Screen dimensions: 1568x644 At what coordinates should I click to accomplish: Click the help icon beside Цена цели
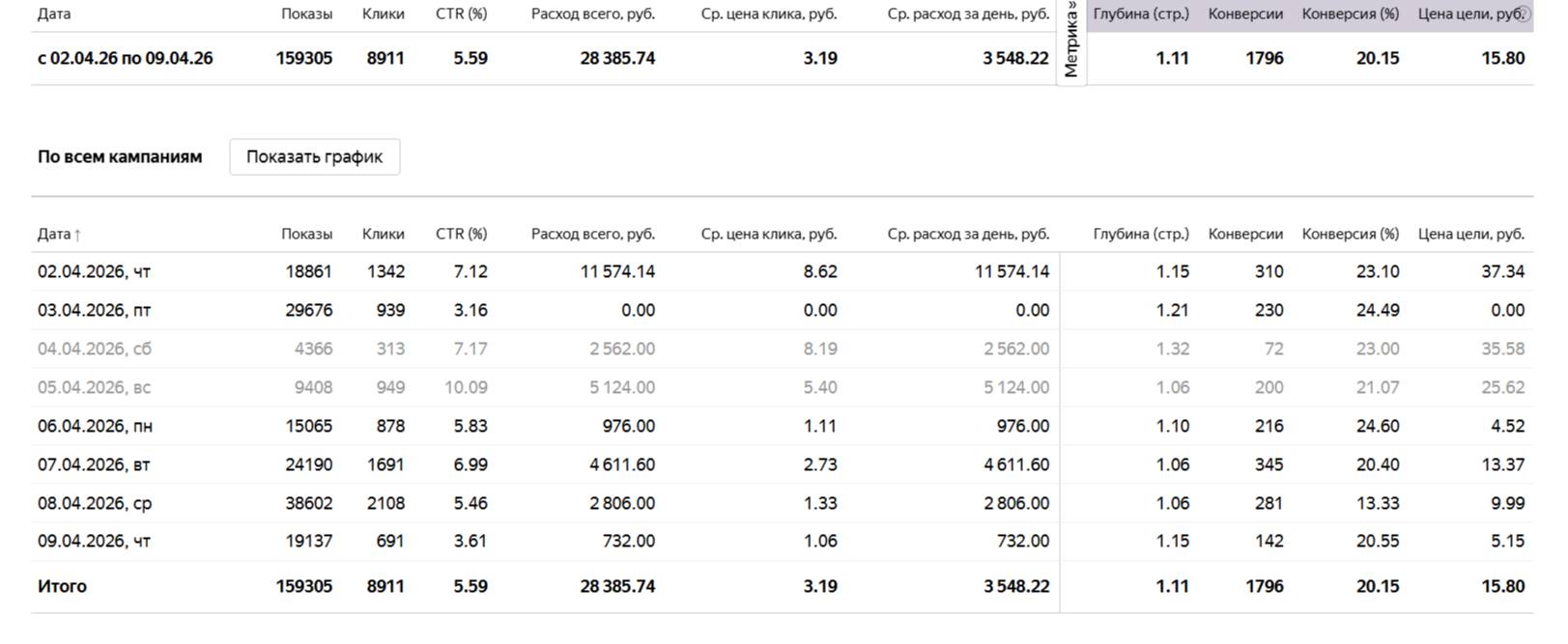coord(1525,14)
